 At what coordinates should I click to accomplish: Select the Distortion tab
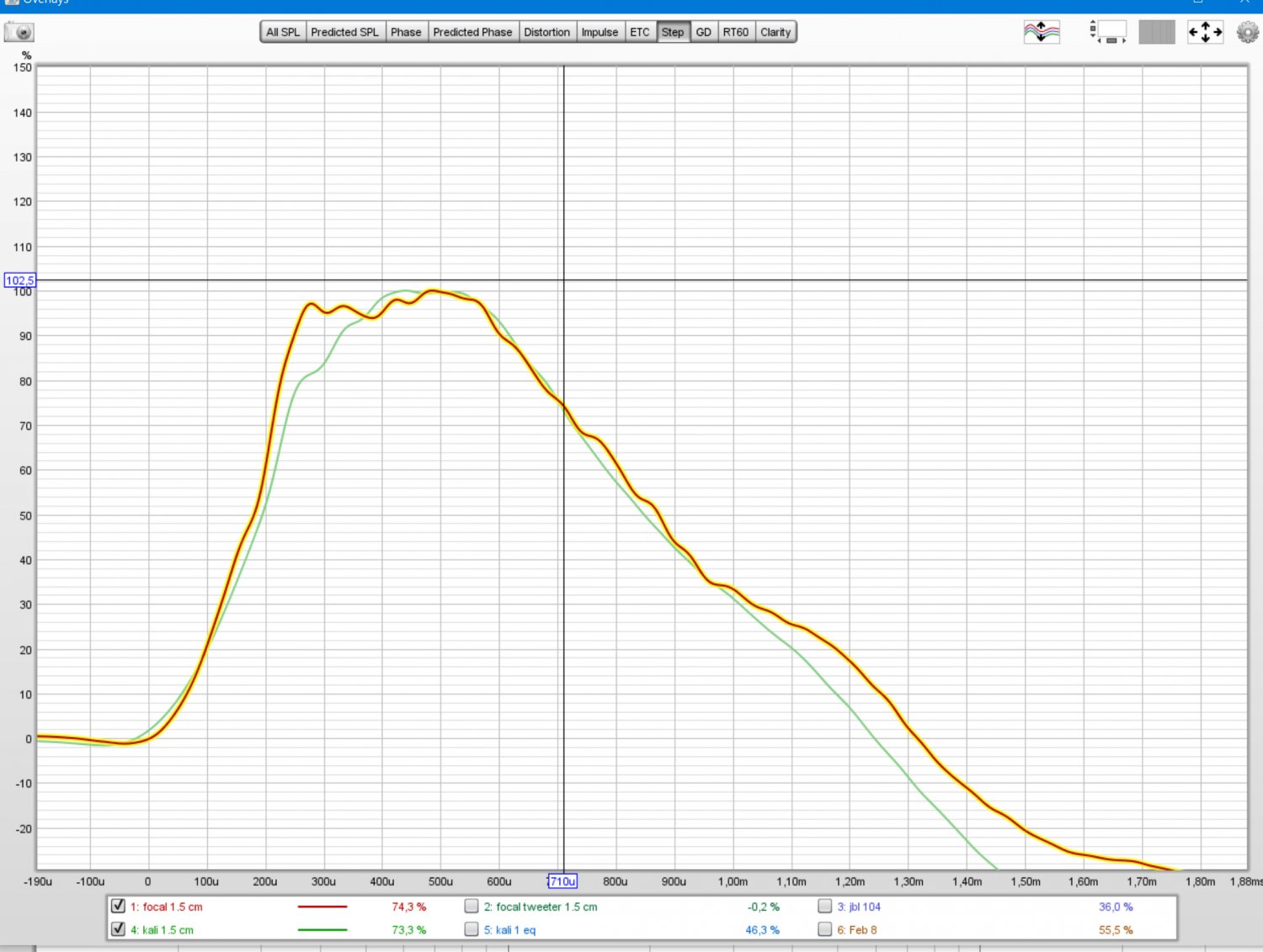[x=547, y=32]
